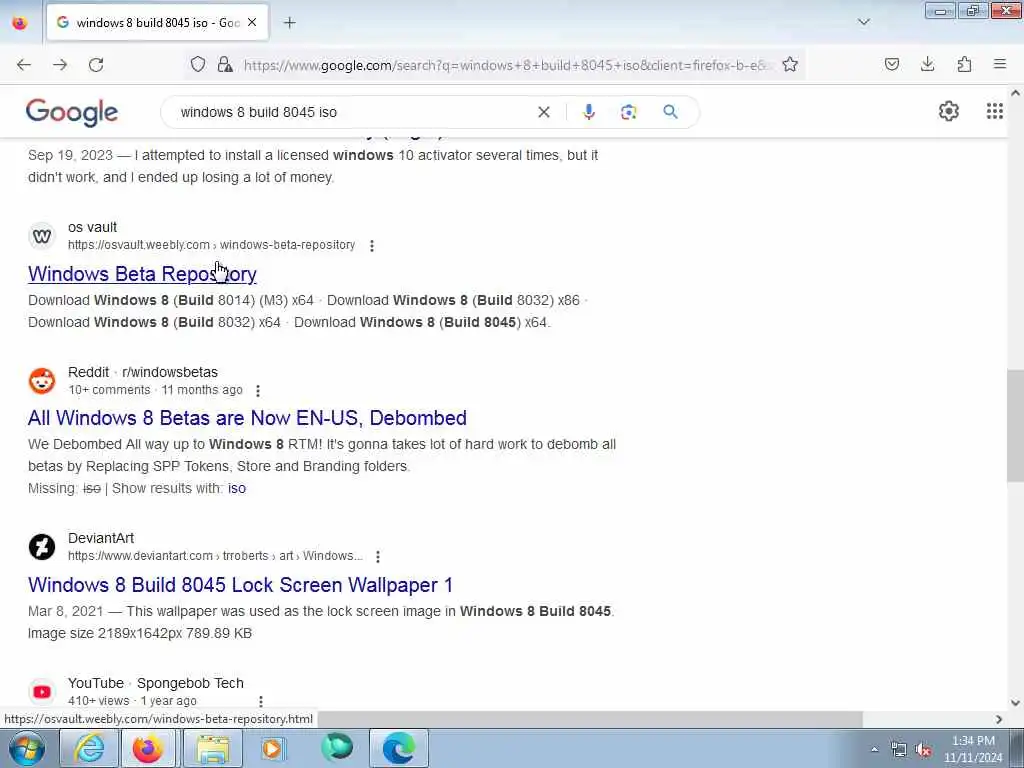Screen dimensions: 1024x768
Task: Open the Save to Pocket icon
Action: [x=891, y=64]
